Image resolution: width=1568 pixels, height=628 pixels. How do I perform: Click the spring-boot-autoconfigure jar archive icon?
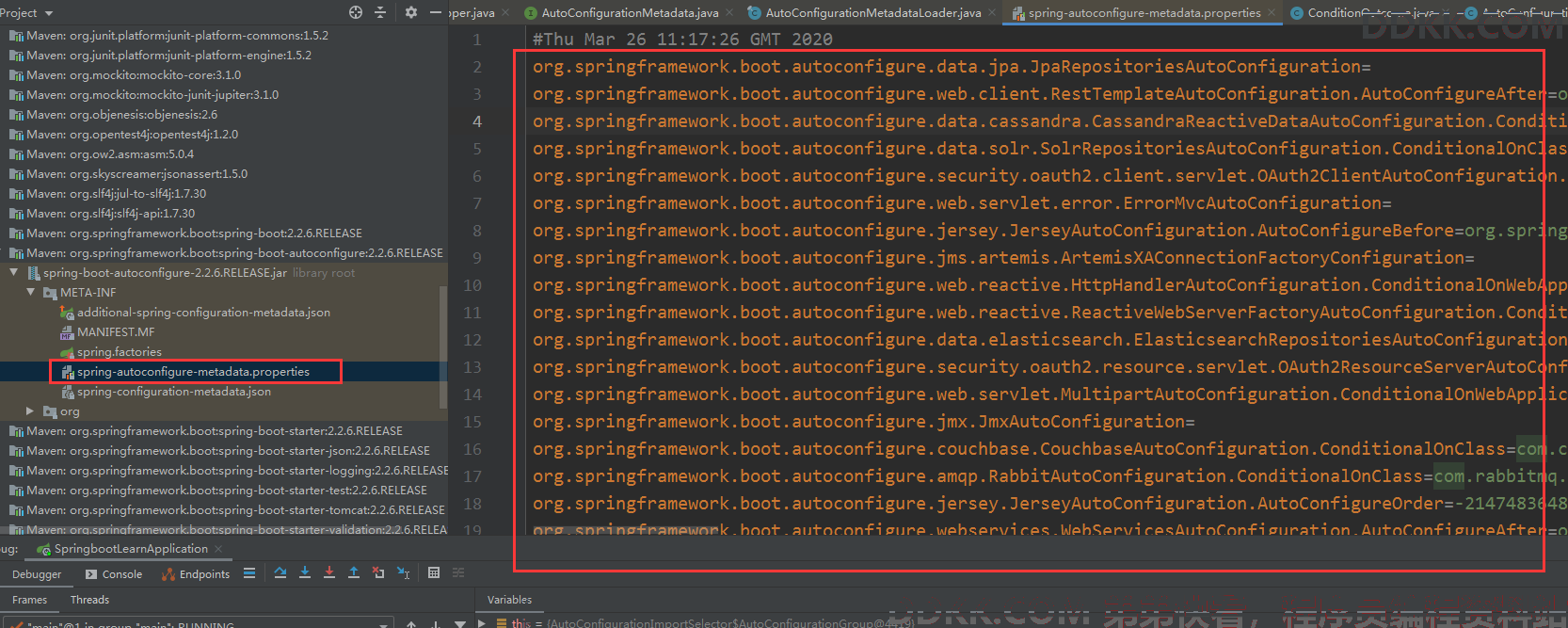click(33, 273)
